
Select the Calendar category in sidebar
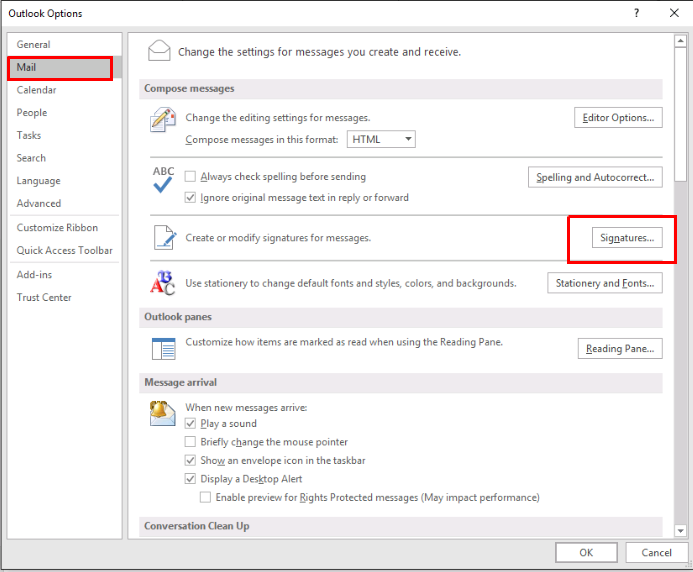(x=37, y=90)
